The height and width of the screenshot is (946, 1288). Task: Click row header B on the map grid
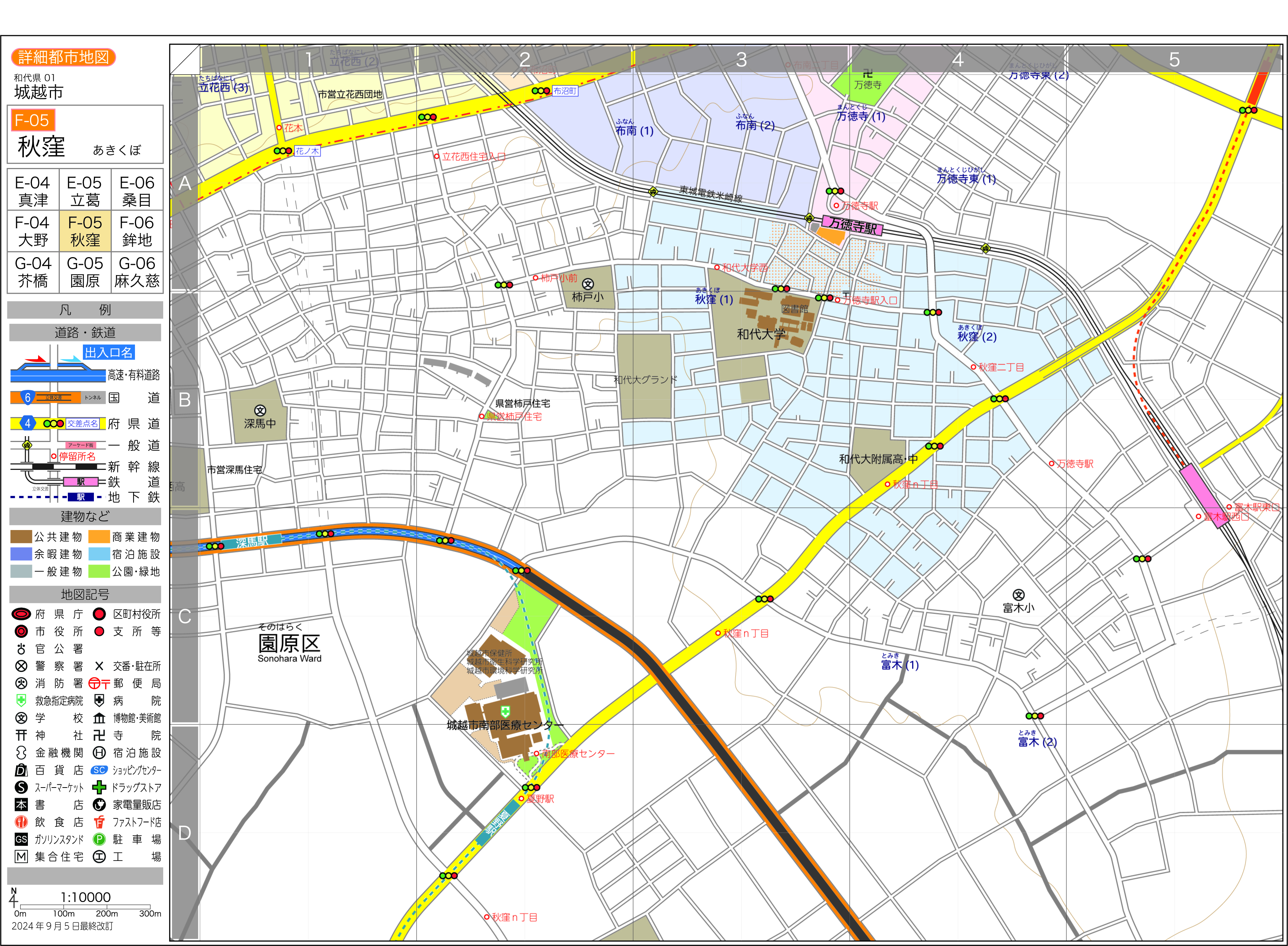pos(184,400)
